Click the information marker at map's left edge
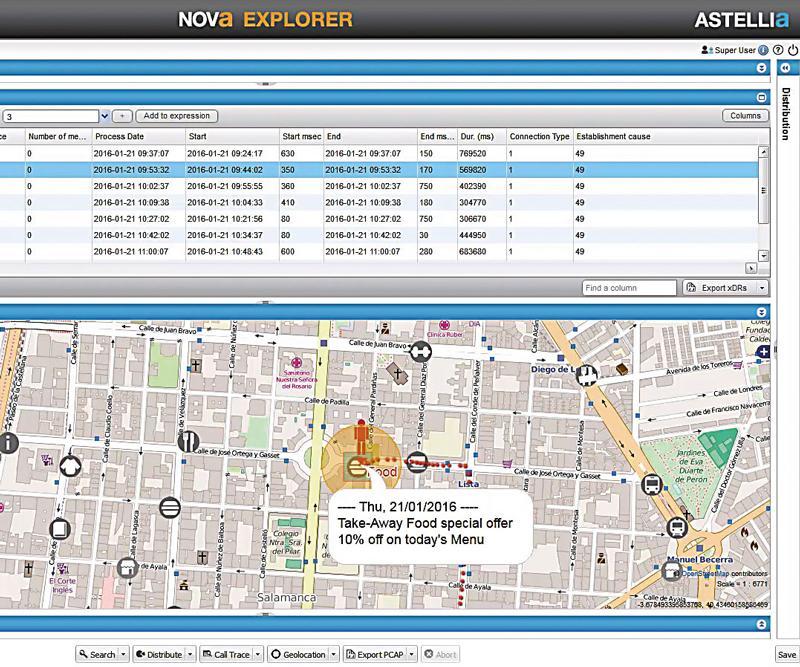 coord(8,443)
